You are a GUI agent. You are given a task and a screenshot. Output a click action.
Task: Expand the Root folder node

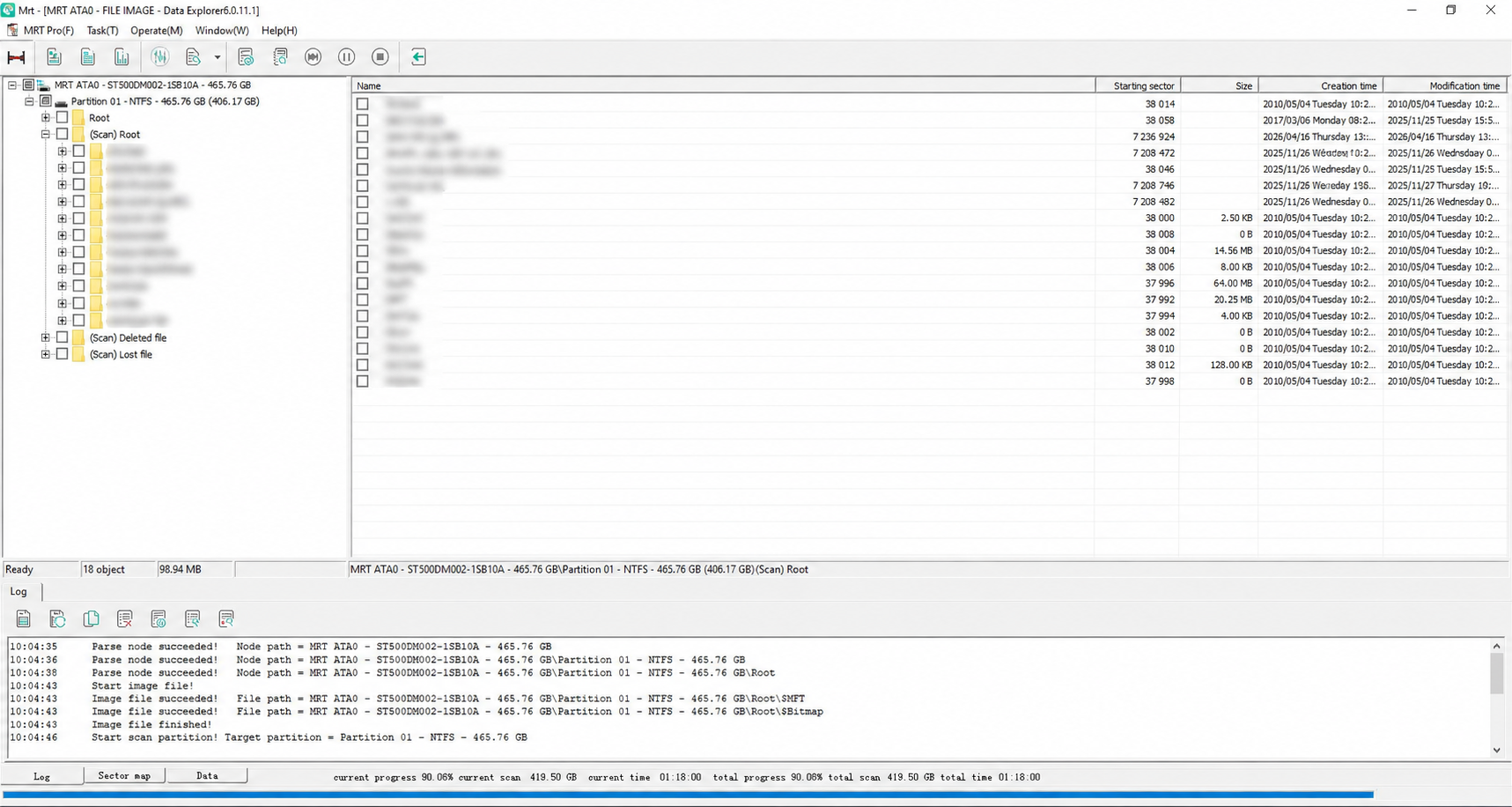pyautogui.click(x=46, y=117)
